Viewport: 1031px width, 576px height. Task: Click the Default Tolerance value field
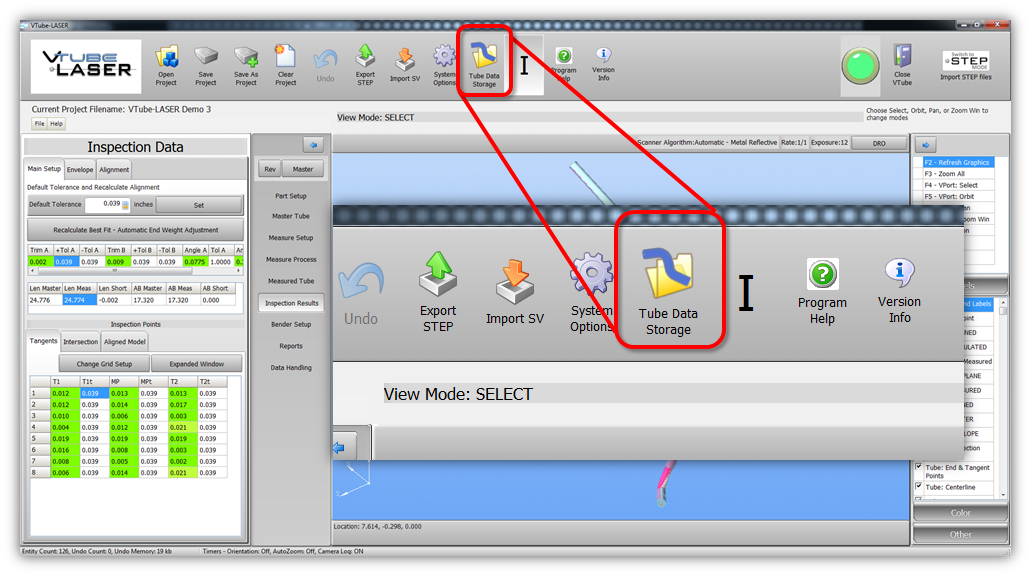[103, 205]
